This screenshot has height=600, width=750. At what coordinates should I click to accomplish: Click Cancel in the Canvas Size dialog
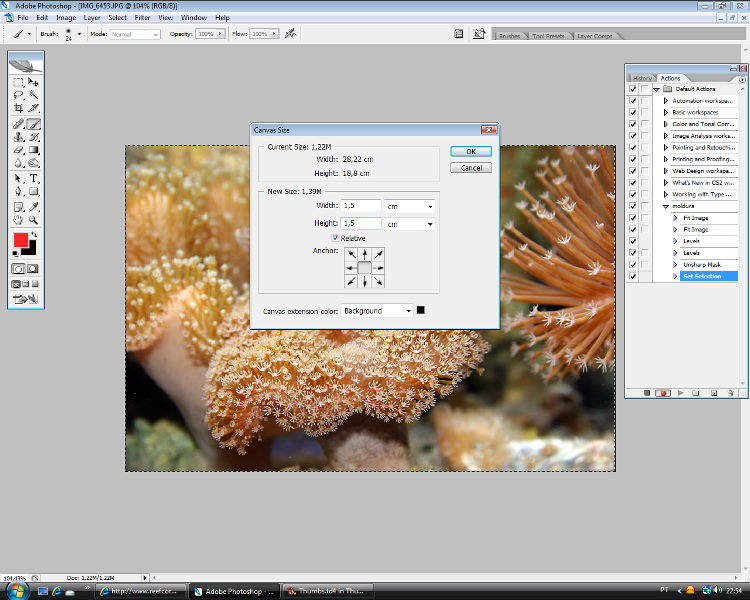pos(471,168)
